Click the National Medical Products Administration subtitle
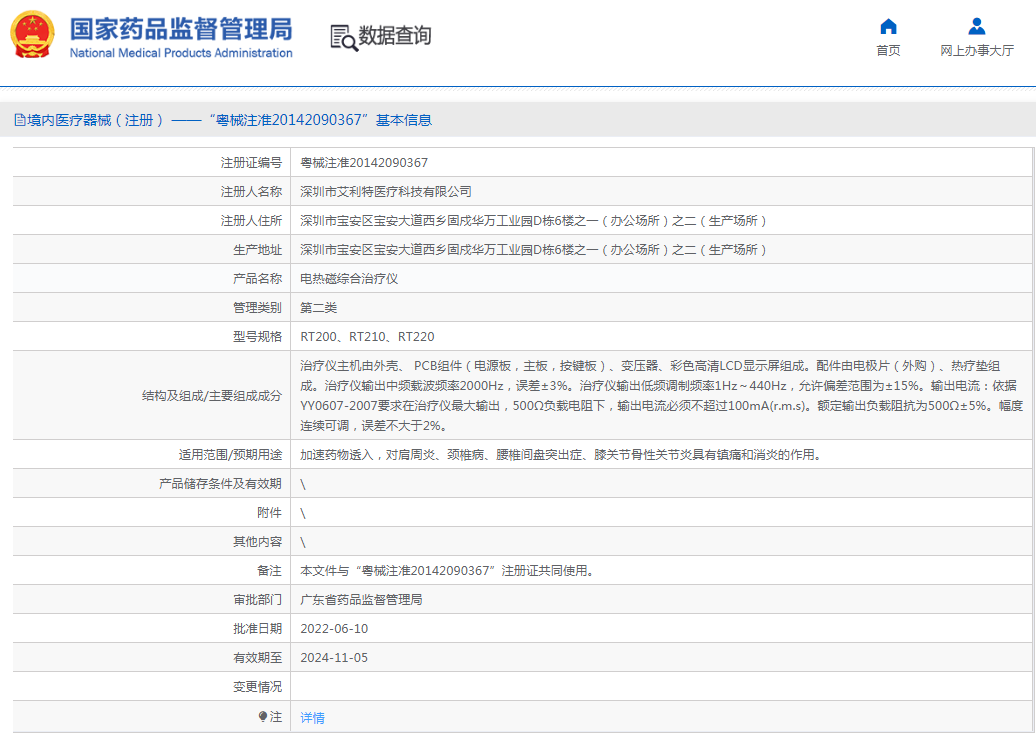The height and width of the screenshot is (734, 1036). tap(181, 53)
